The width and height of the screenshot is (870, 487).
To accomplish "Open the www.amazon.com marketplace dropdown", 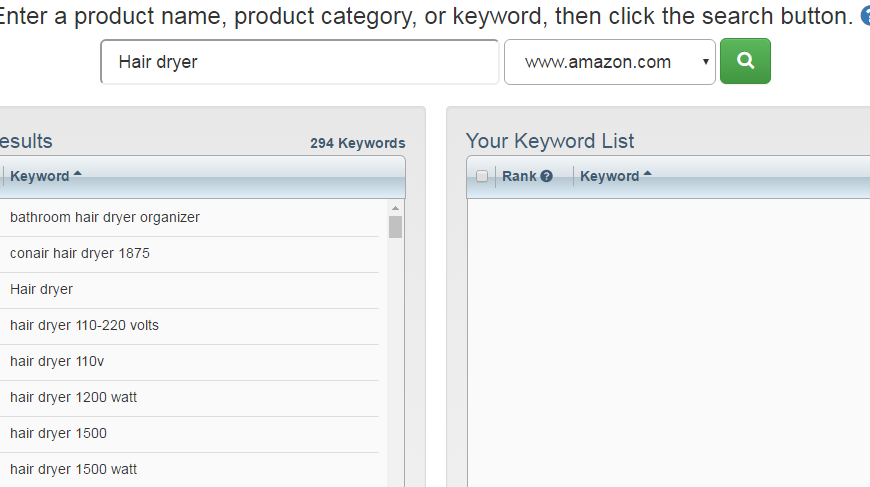I will coord(609,62).
